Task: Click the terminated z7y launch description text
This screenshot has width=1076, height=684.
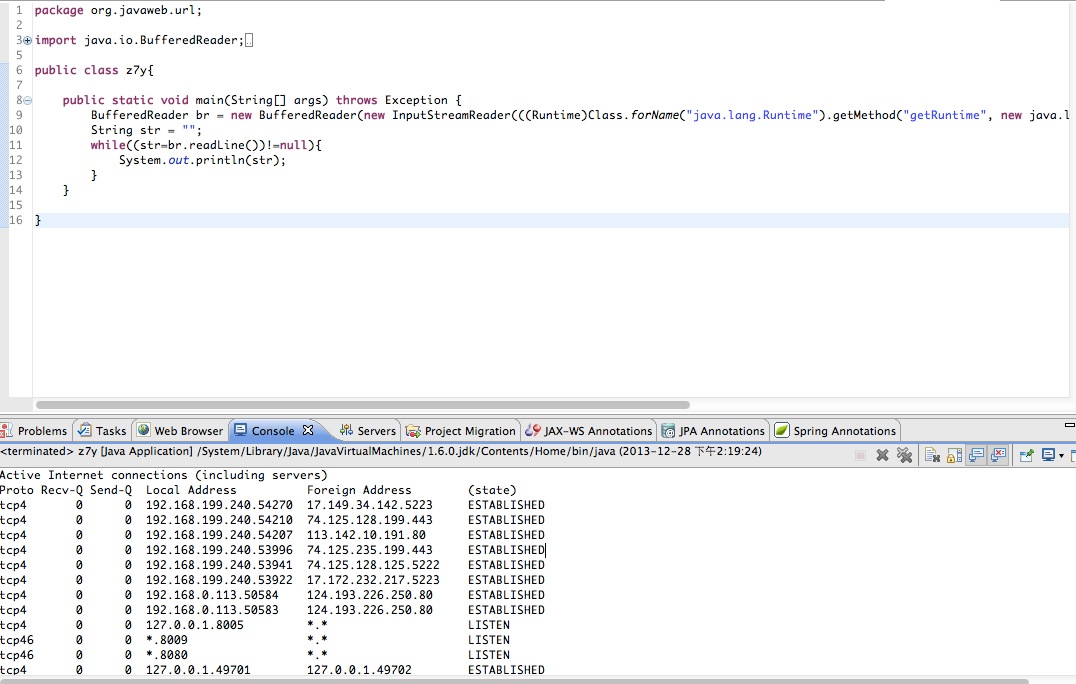Action: (381, 451)
